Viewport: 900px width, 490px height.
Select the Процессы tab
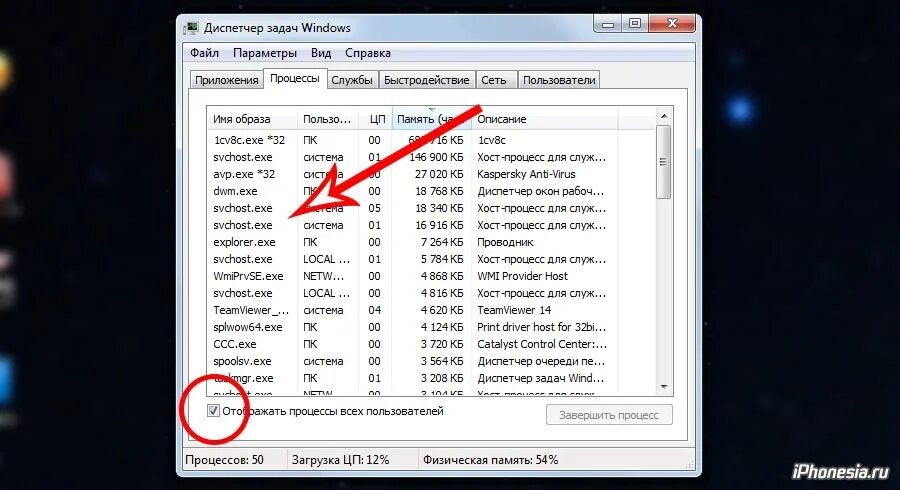(294, 79)
